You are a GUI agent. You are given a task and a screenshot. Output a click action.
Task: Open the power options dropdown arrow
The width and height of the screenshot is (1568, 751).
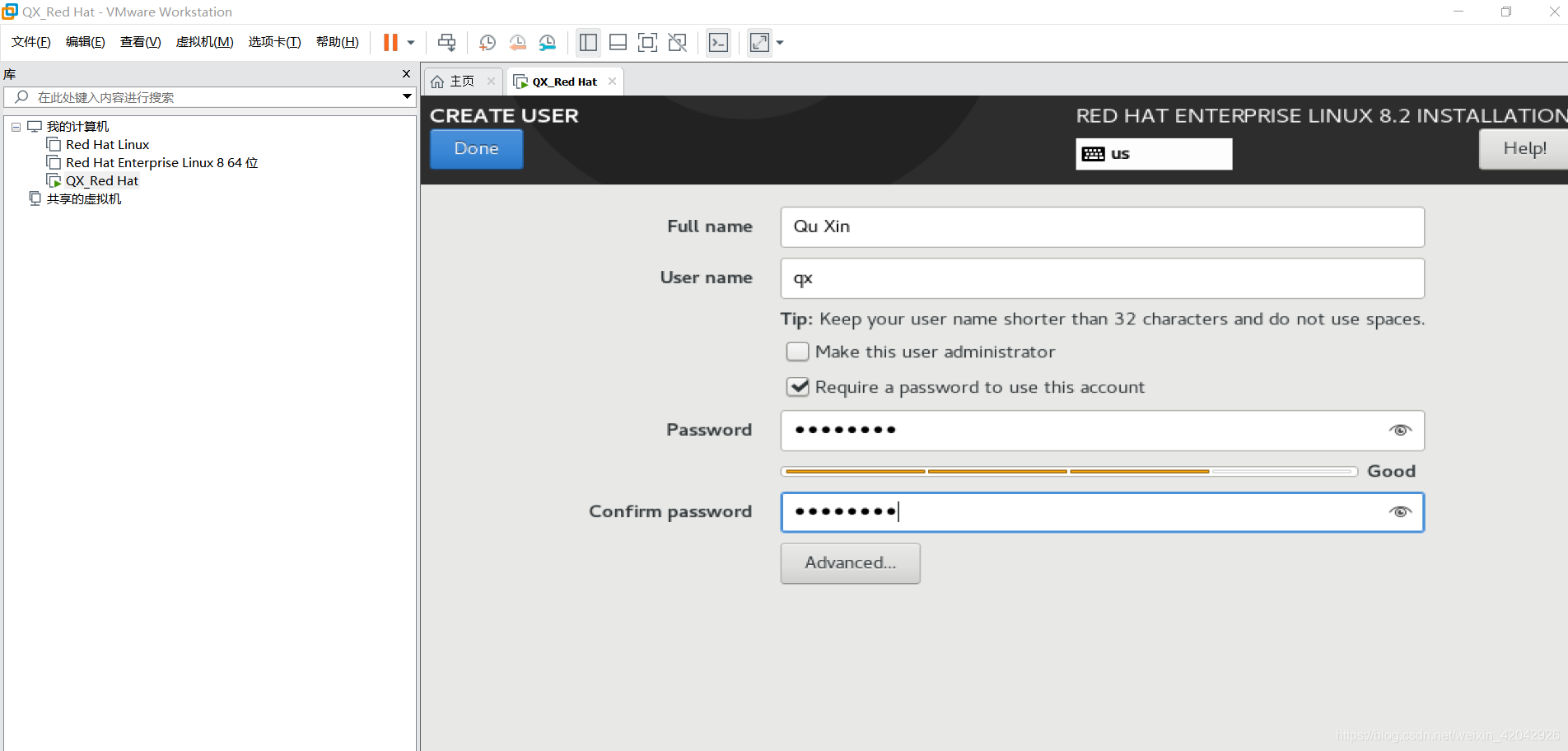tap(411, 43)
